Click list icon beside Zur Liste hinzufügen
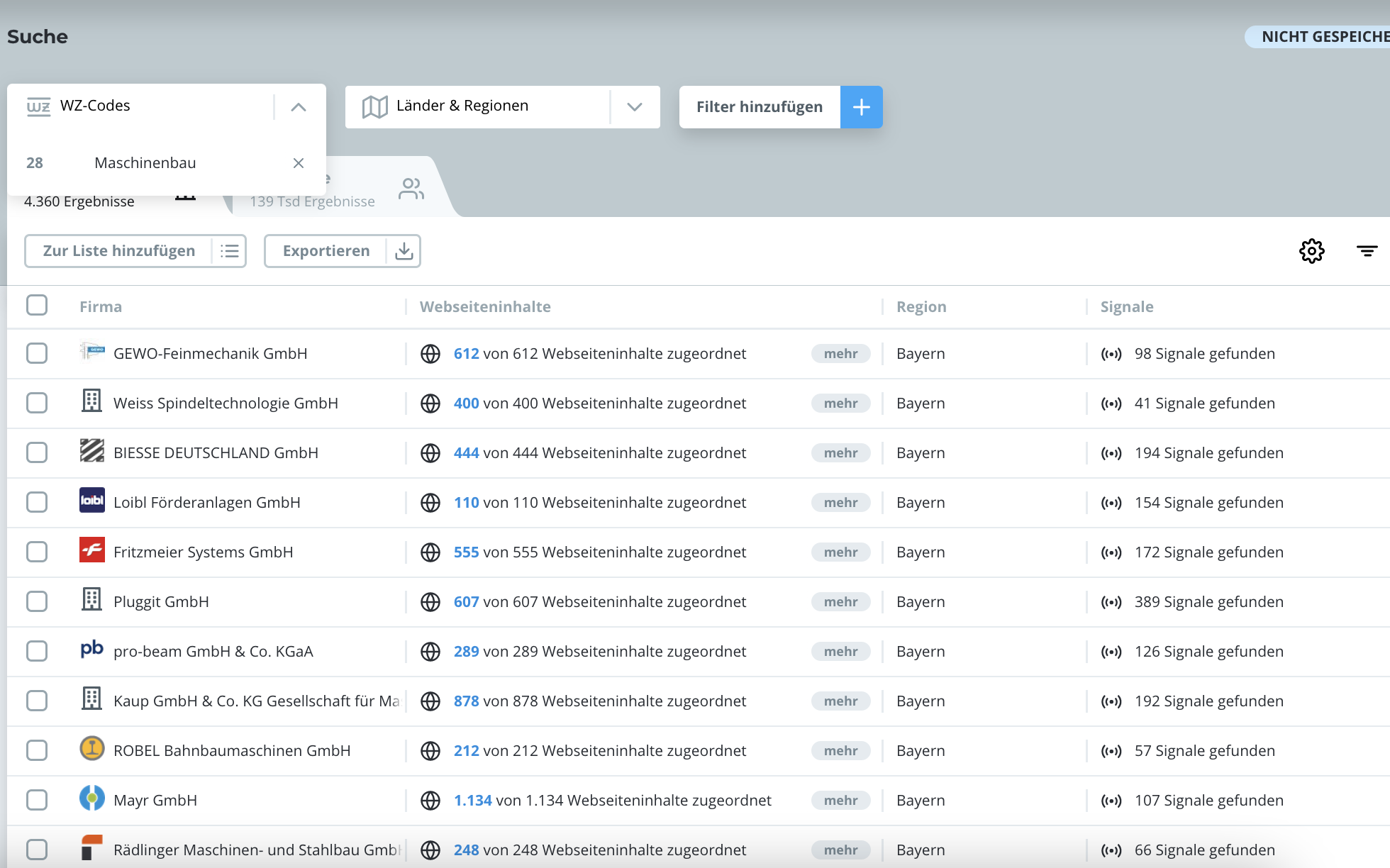 click(x=229, y=251)
